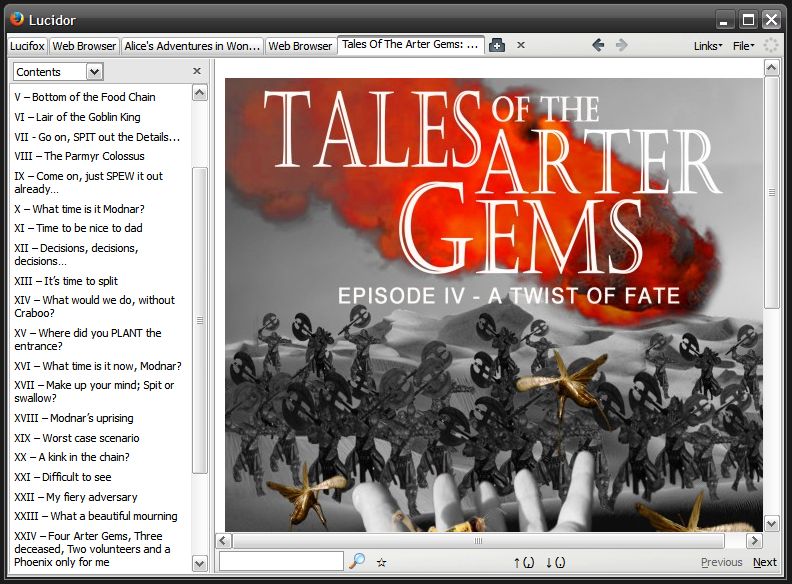Click the horizontal scrollbar thumb
Screen dimensions: 792x584
(x=478, y=541)
